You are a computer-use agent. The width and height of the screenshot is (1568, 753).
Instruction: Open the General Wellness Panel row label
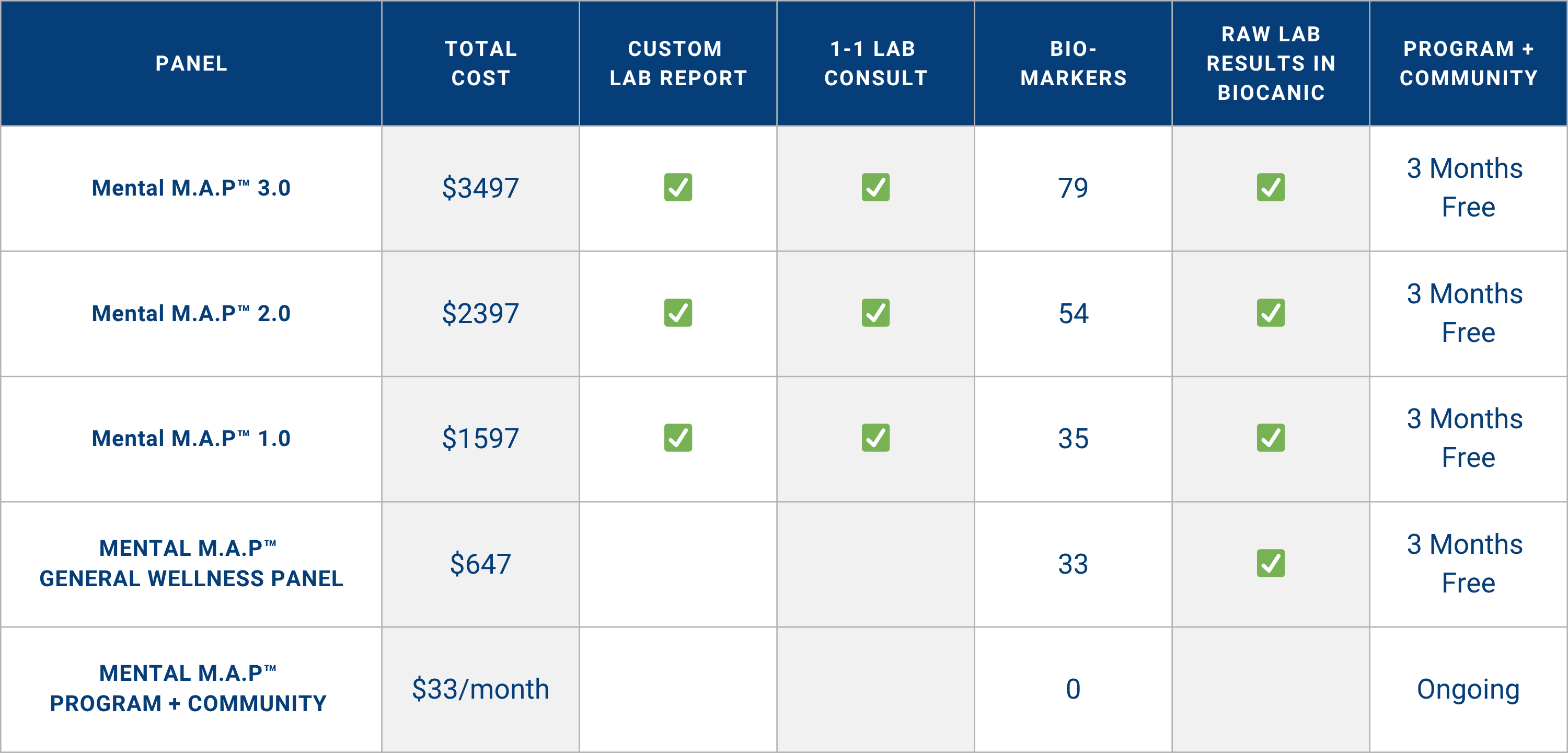coord(191,564)
